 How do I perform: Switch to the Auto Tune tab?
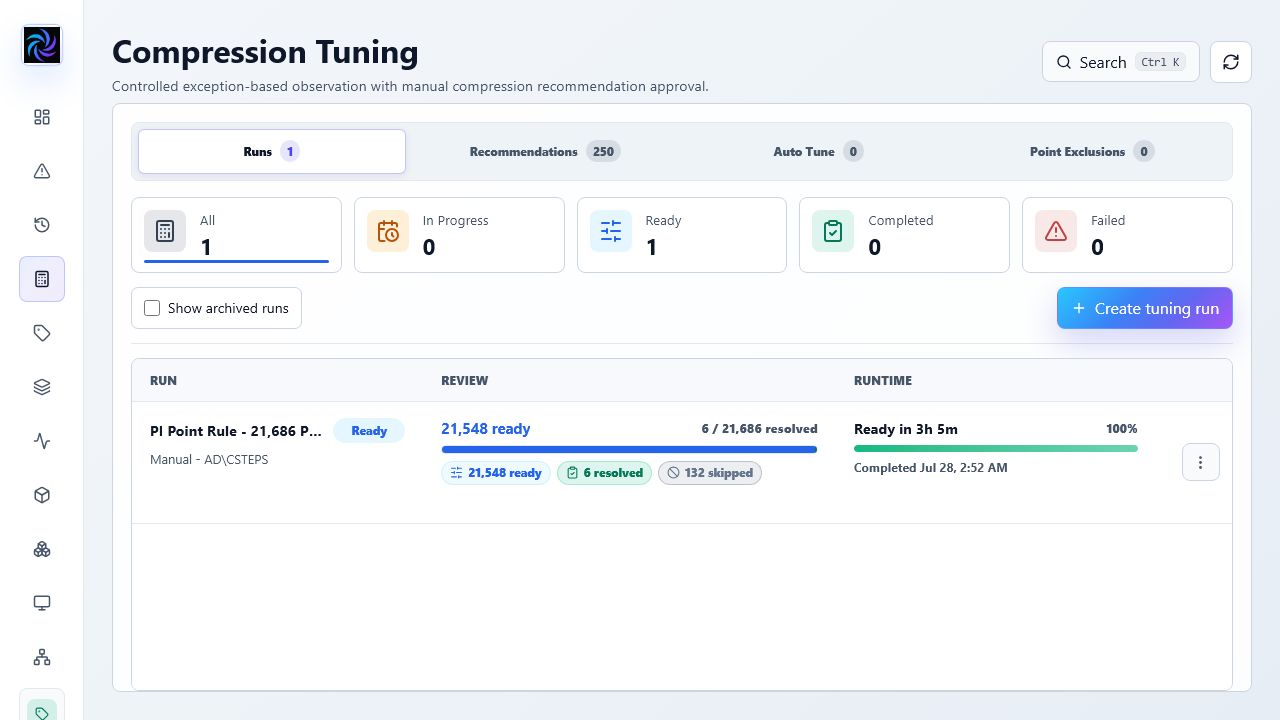pos(818,152)
